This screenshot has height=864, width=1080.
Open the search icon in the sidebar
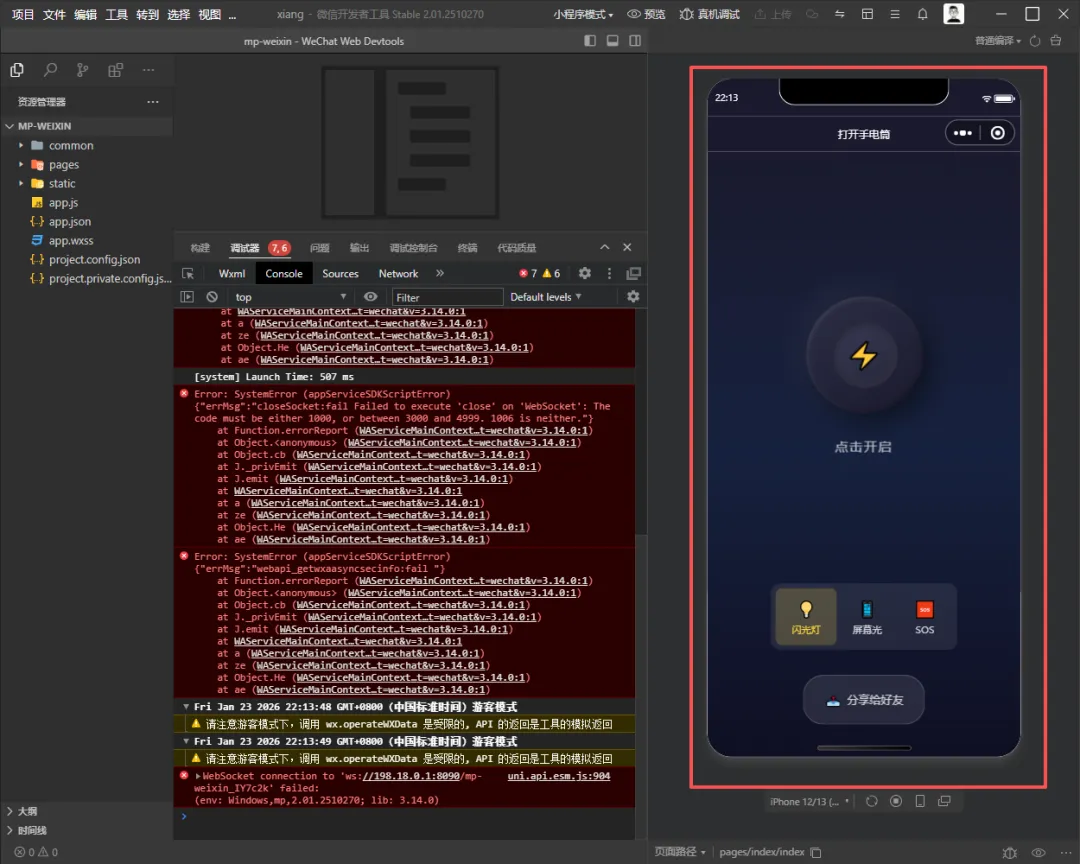pyautogui.click(x=50, y=70)
